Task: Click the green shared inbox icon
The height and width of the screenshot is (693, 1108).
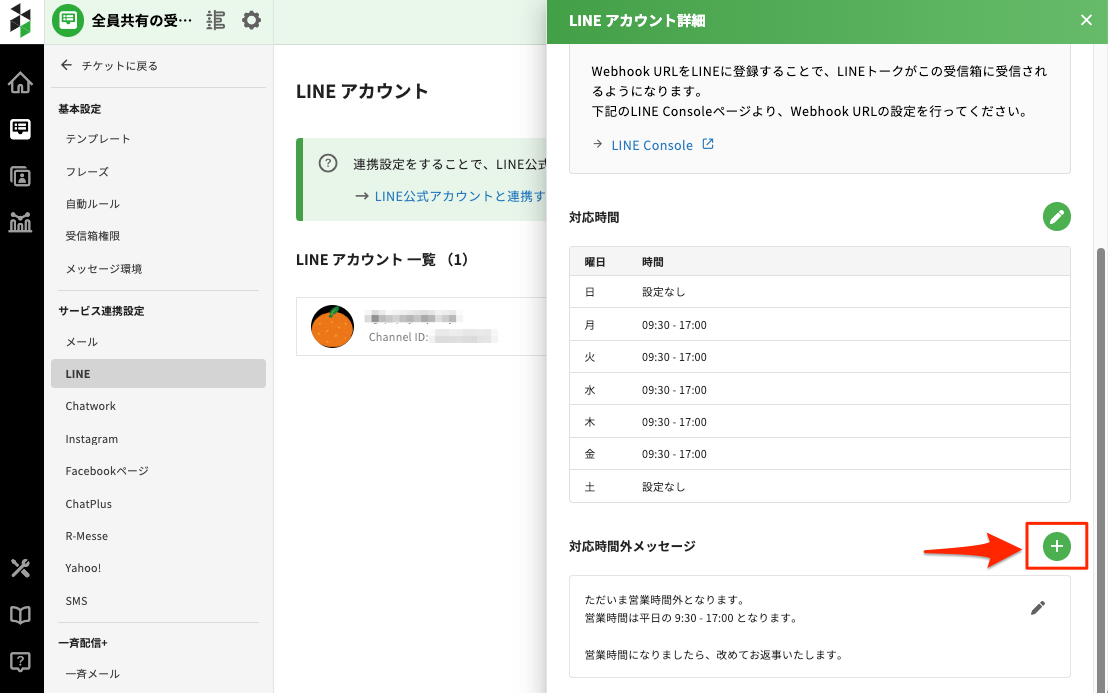Action: coord(68,20)
